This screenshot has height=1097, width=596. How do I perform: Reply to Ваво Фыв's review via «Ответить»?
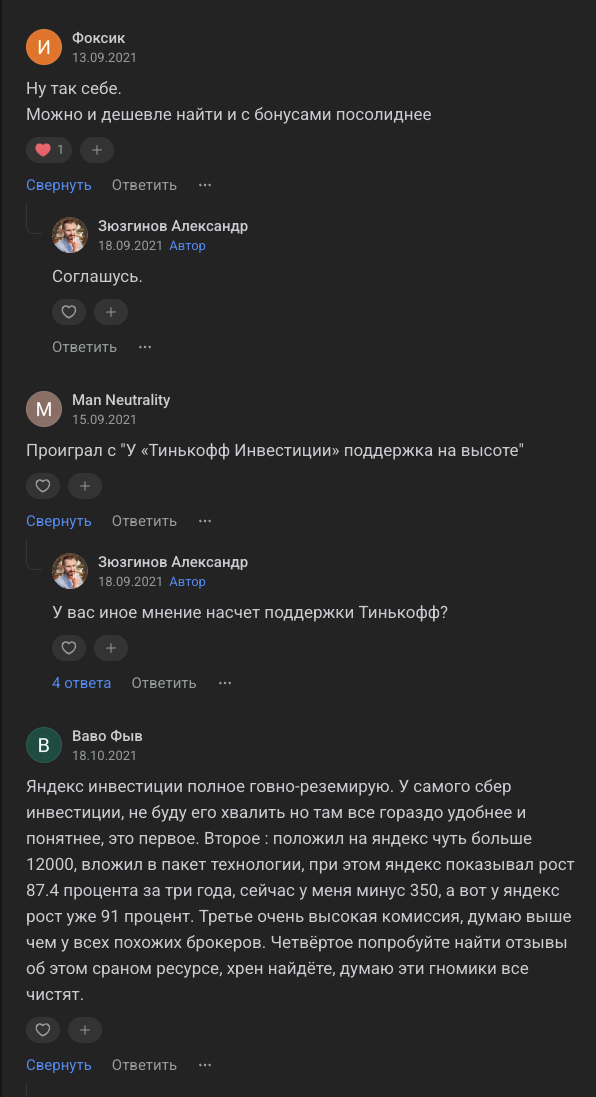144,1065
